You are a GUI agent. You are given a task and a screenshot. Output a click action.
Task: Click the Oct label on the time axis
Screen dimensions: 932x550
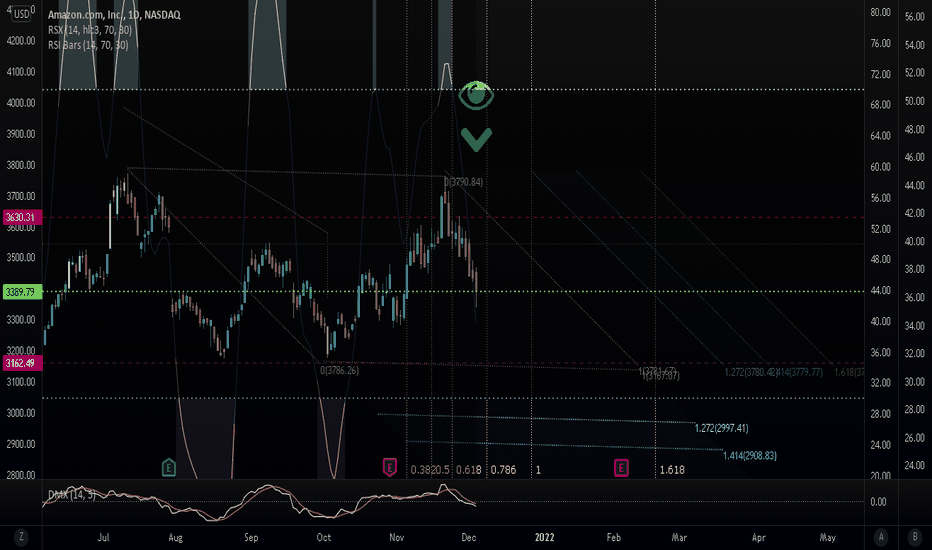click(x=324, y=538)
